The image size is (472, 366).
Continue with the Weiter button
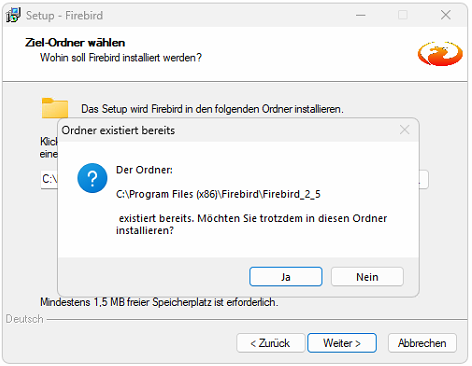coord(342,343)
